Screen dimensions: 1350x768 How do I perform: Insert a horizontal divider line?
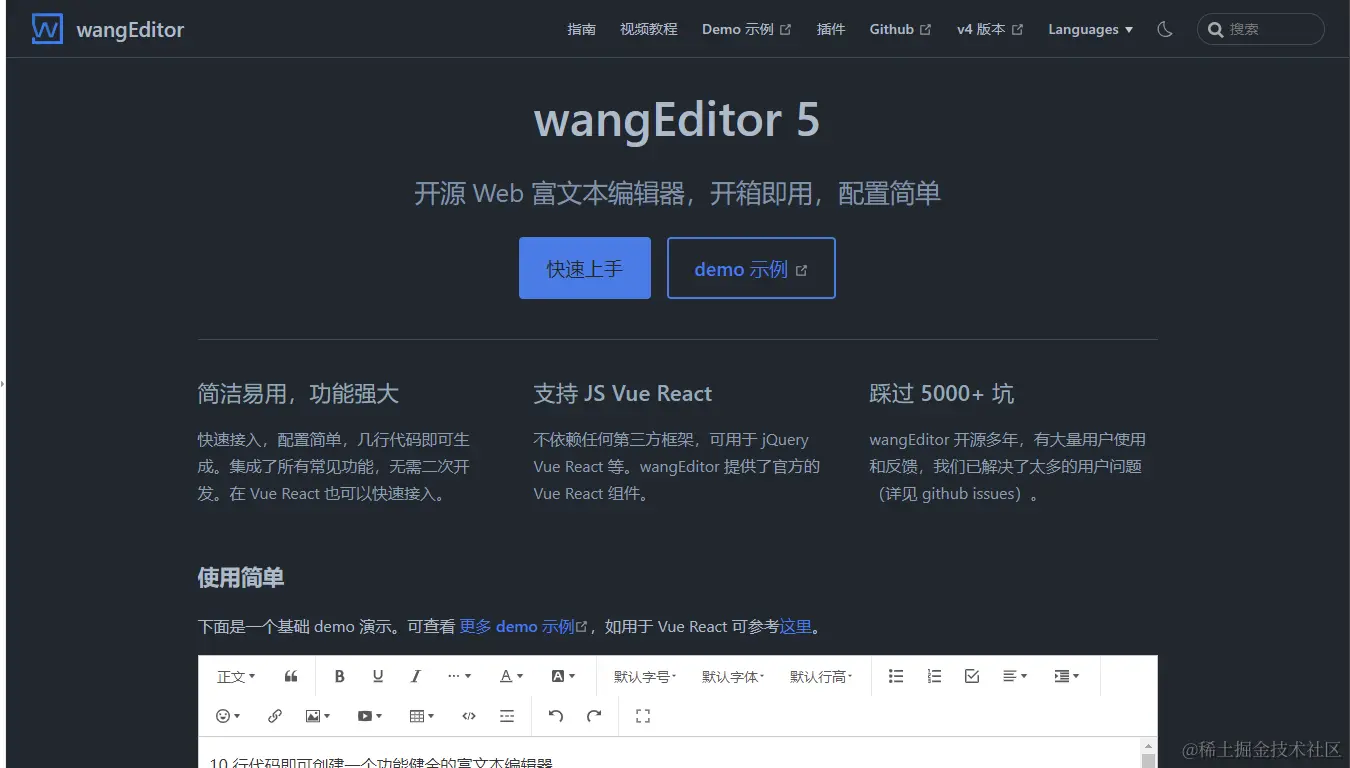[x=507, y=716]
